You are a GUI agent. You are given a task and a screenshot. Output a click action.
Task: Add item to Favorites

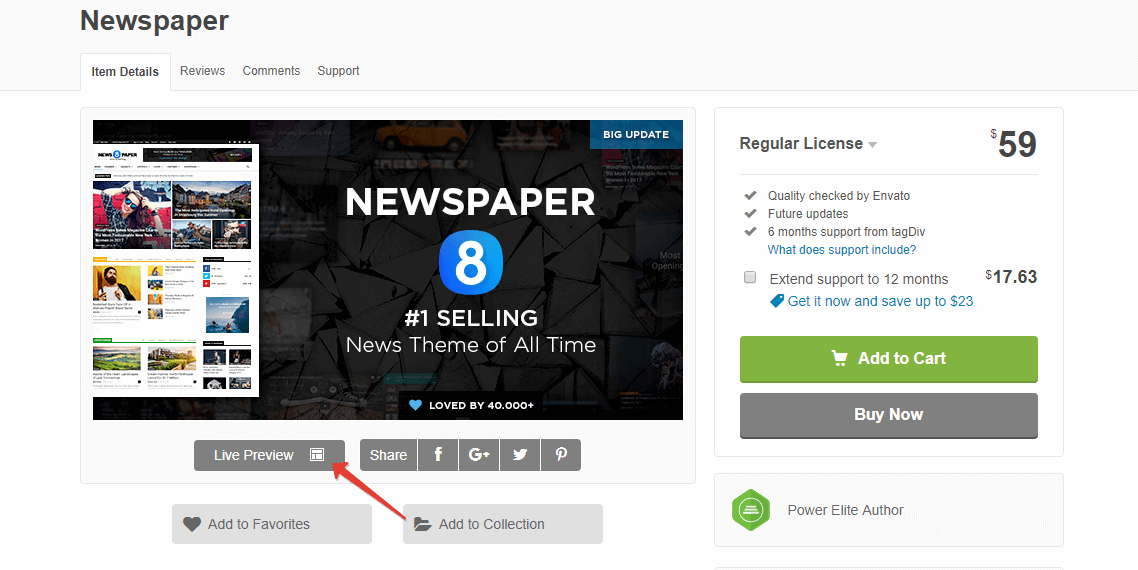click(271, 524)
